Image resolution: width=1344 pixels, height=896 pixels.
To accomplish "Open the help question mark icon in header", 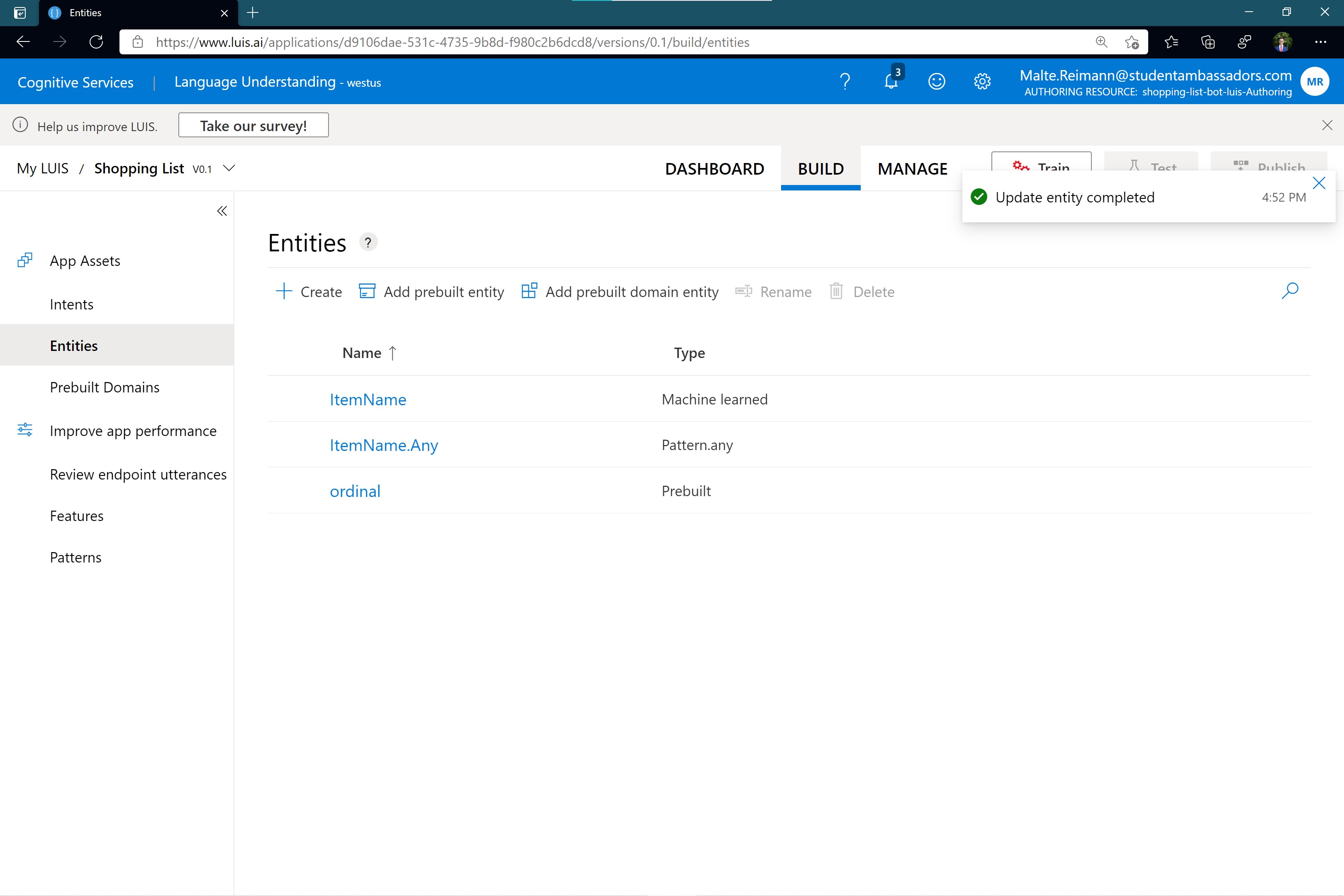I will 845,82.
